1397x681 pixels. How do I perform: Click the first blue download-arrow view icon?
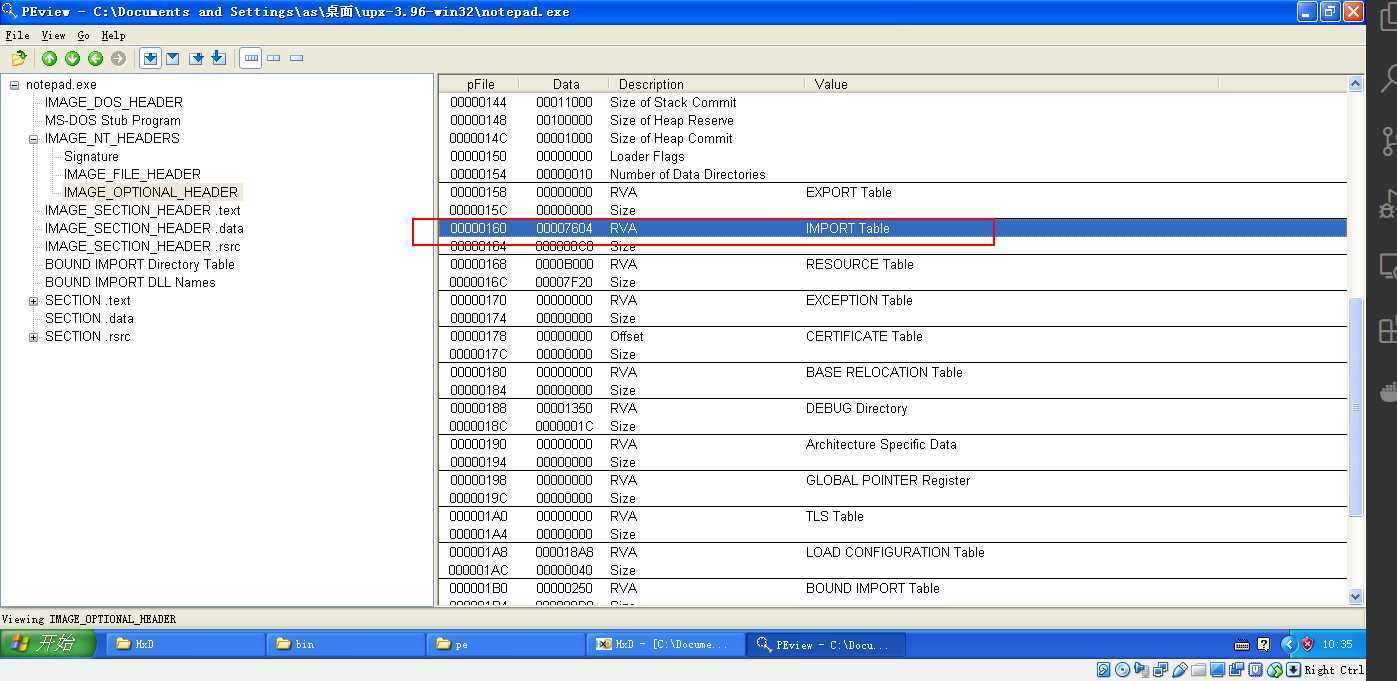150,58
